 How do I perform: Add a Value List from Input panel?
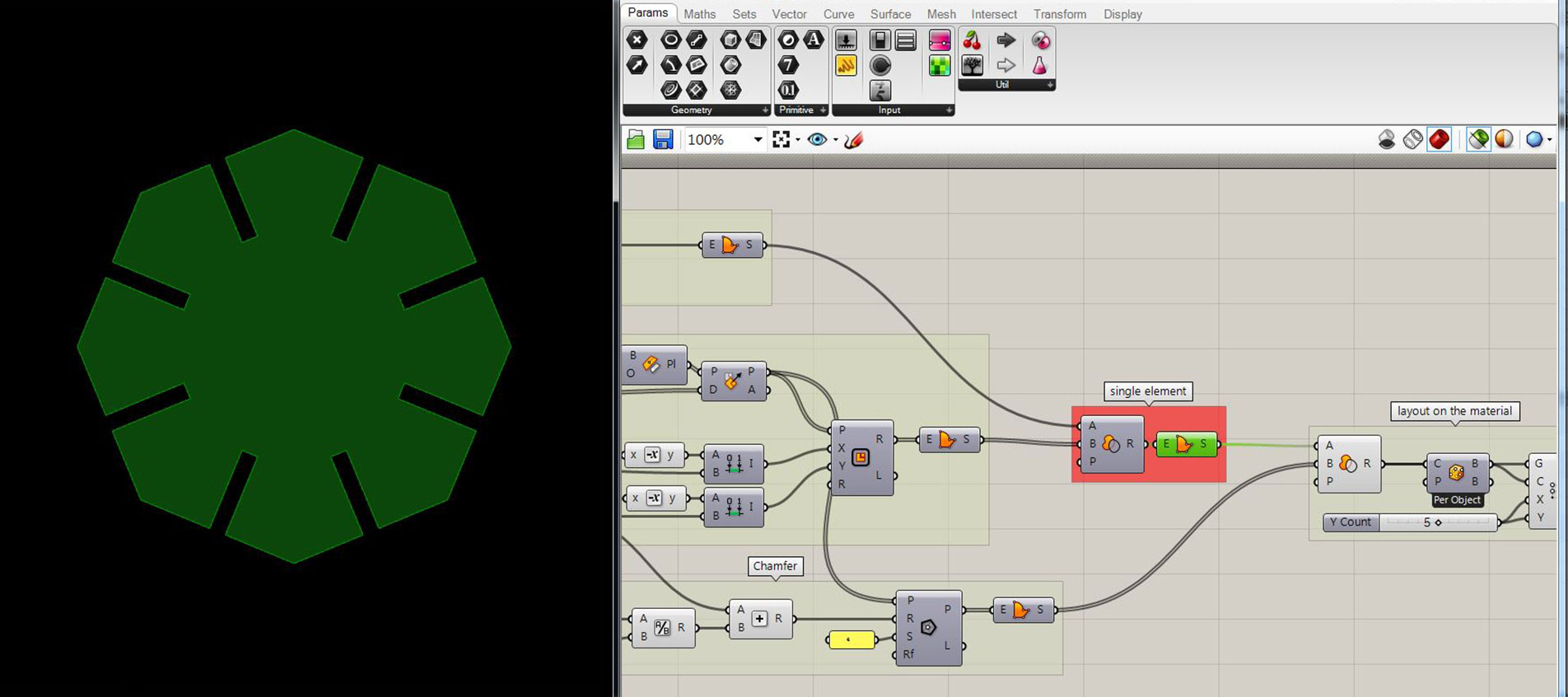(x=906, y=40)
